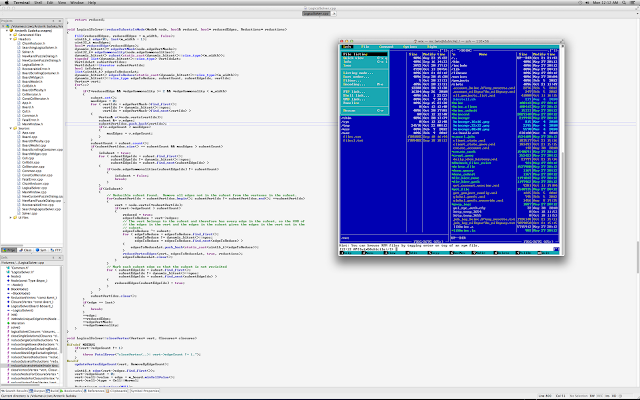Choose Sort order... in the Left menu
The width and height of the screenshot is (640, 400).
[365, 77]
